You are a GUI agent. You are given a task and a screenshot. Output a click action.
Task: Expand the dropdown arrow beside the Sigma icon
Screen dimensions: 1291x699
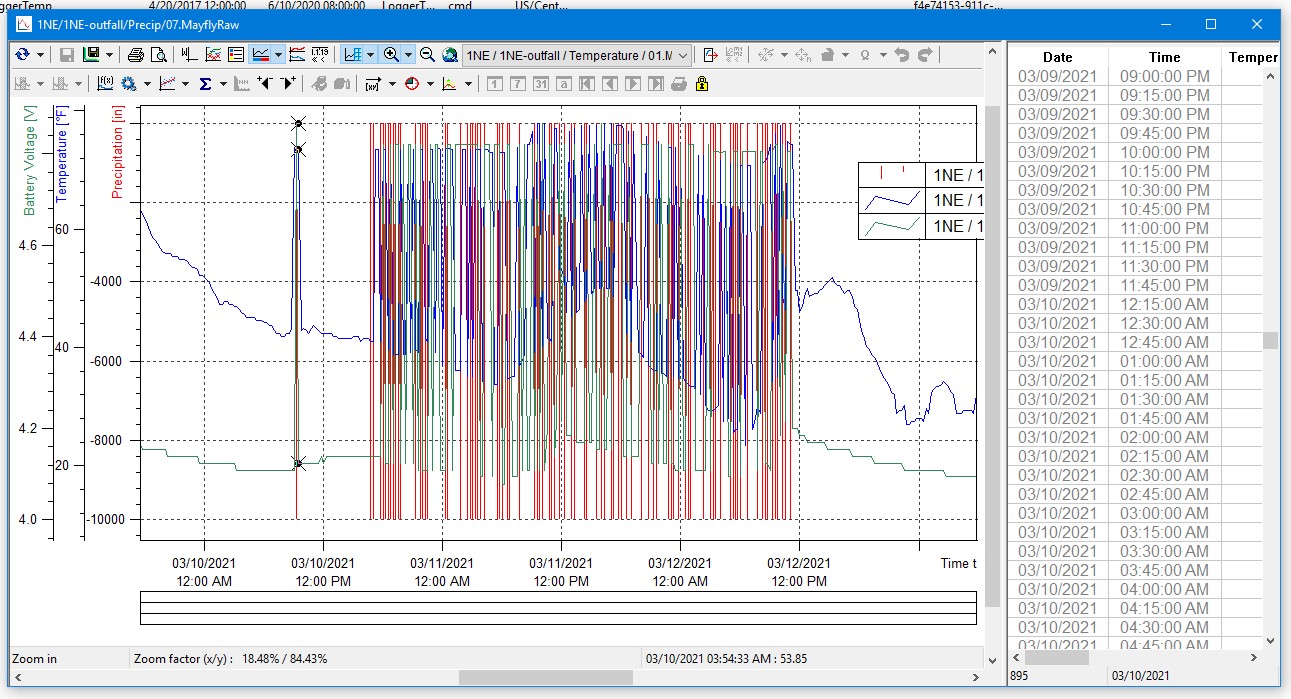point(222,84)
